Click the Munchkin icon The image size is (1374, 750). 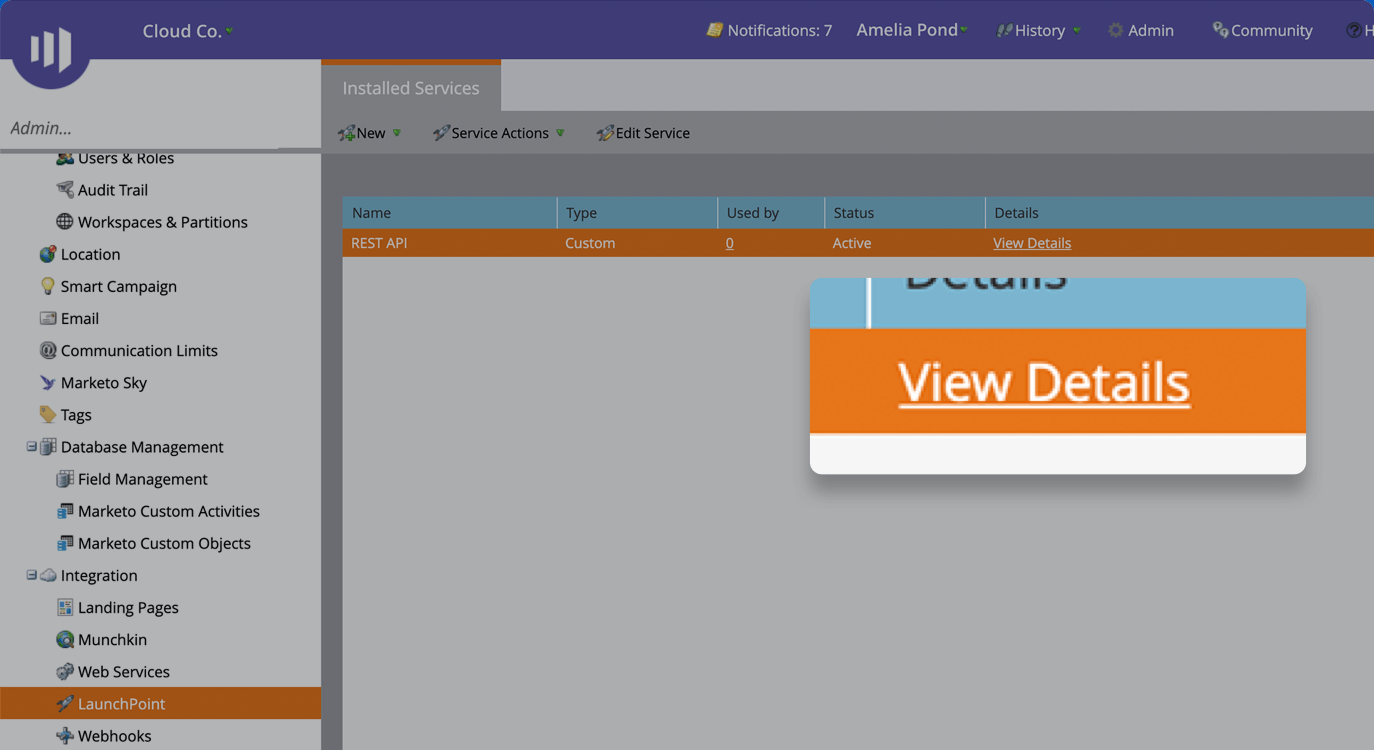(65, 639)
